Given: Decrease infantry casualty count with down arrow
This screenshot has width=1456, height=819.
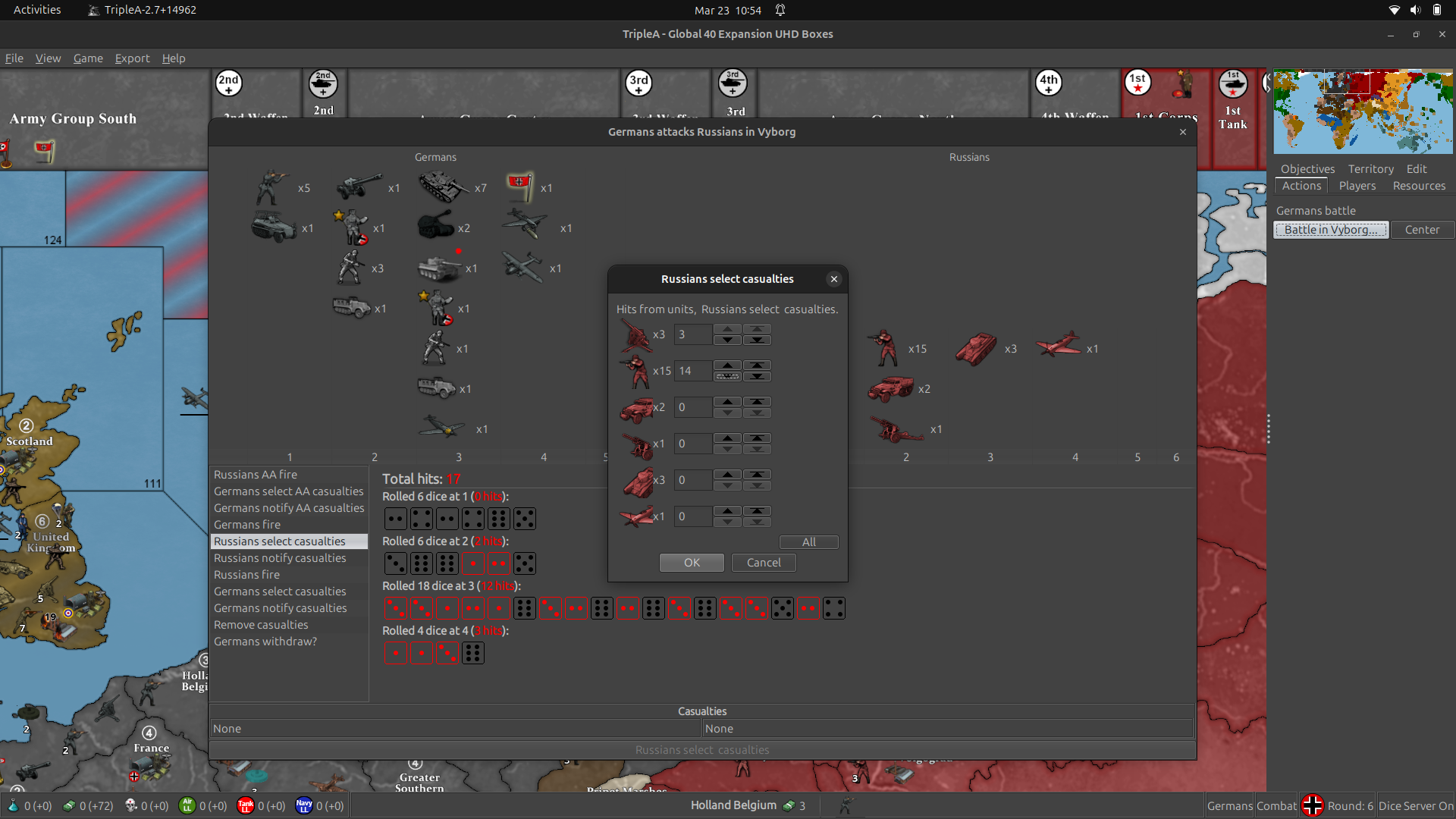Looking at the screenshot, I should [727, 376].
